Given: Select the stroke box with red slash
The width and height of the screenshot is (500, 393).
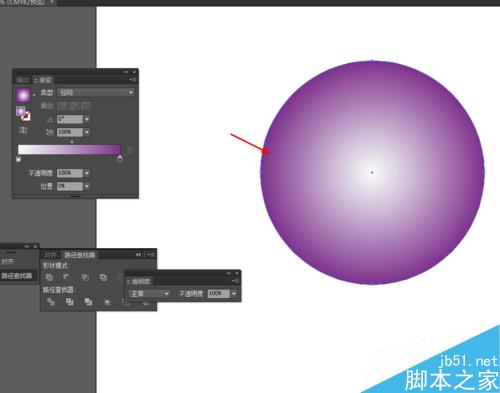Looking at the screenshot, I should [x=26, y=116].
